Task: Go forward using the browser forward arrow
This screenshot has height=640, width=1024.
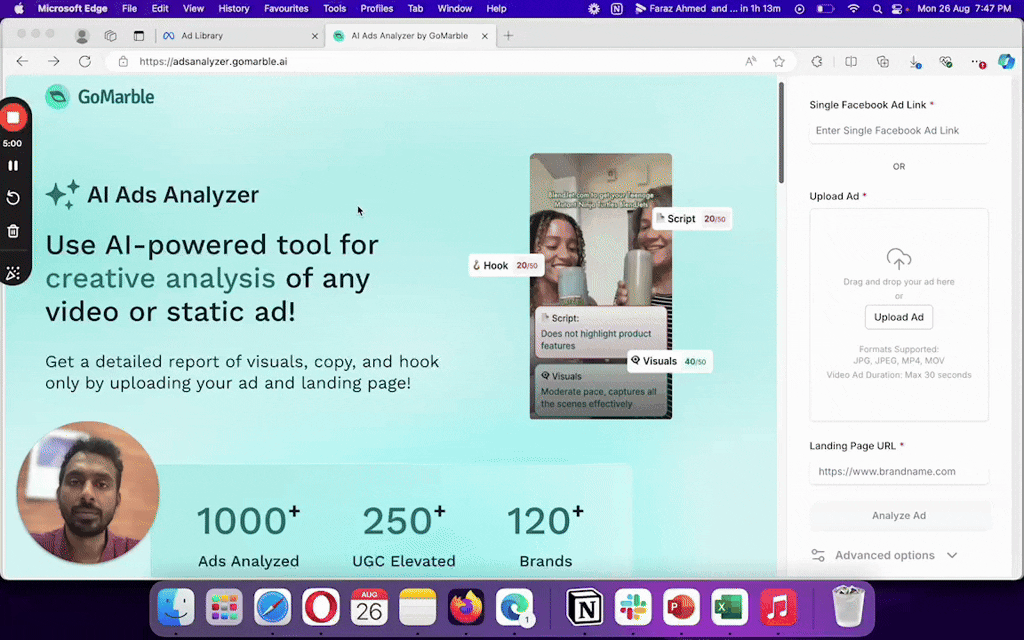Action: [54, 61]
